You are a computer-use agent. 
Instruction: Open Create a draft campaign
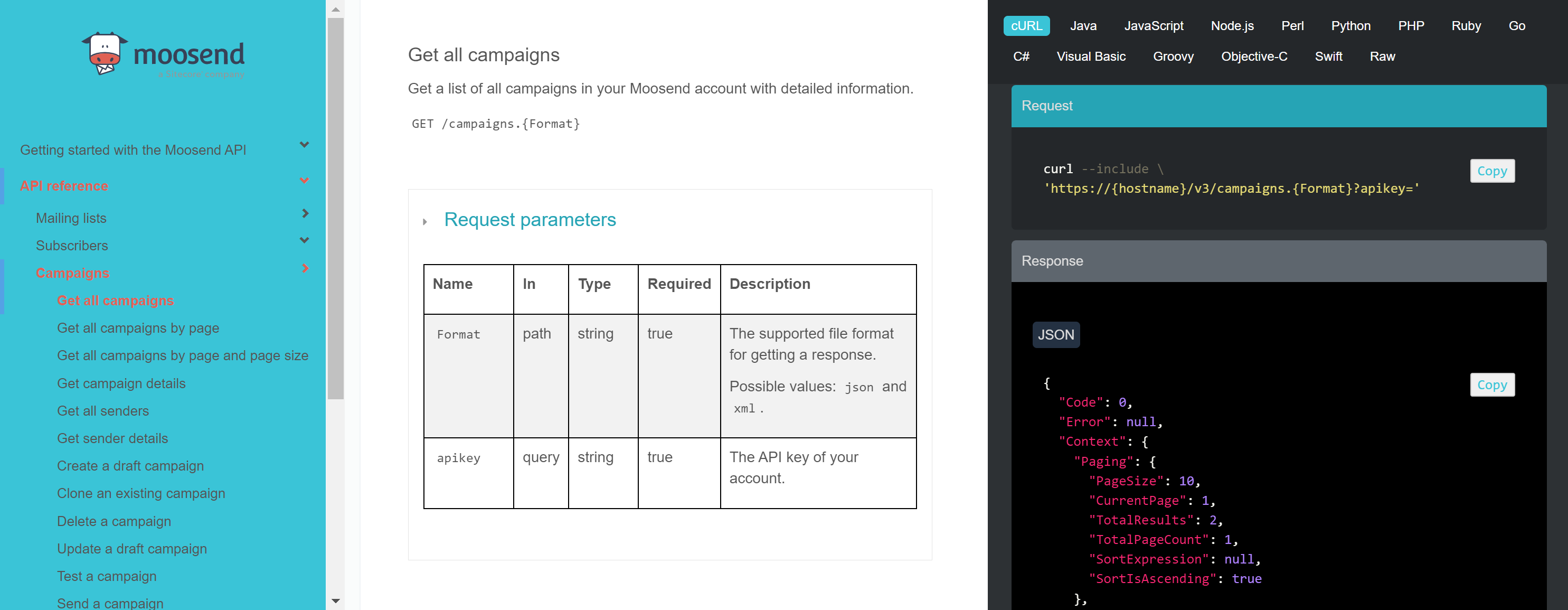click(x=130, y=466)
